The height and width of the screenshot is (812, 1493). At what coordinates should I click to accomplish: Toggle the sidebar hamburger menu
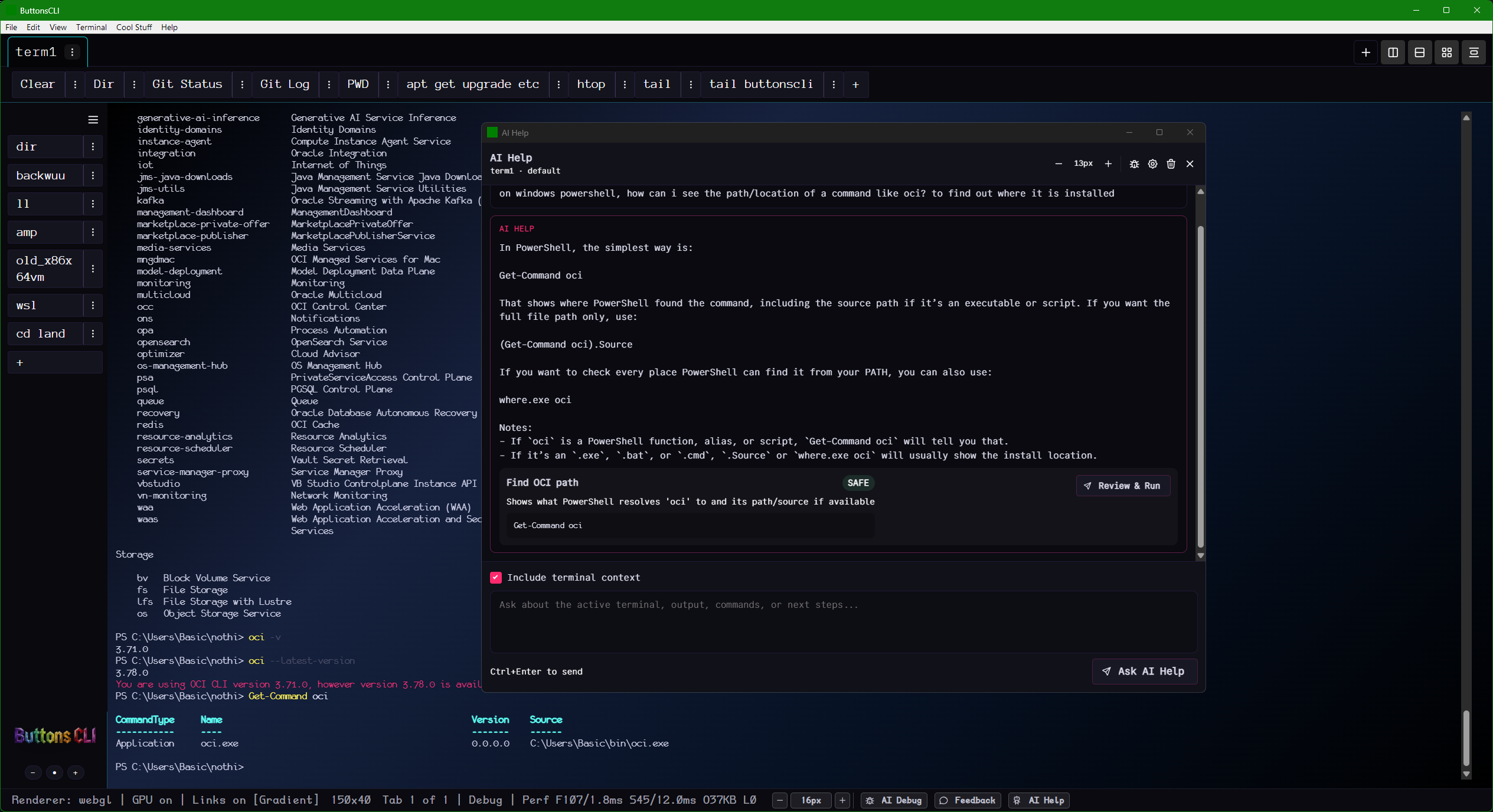coord(93,120)
